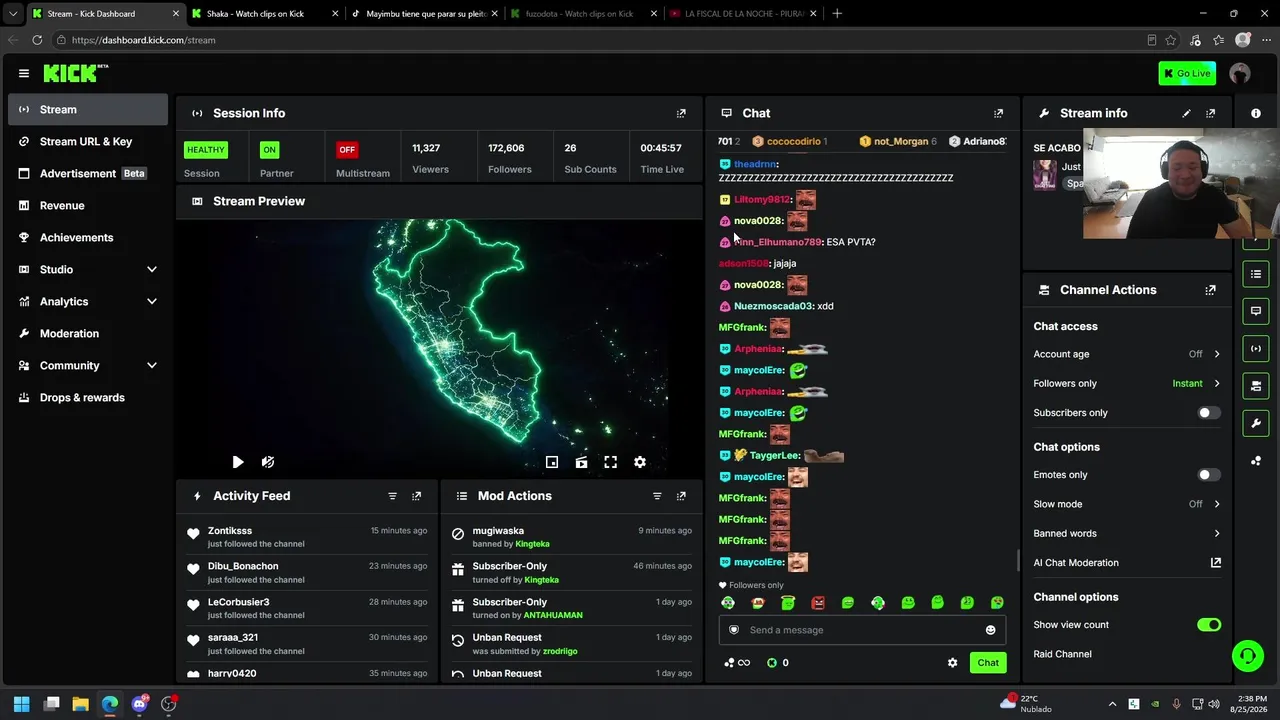Filter the Mod Actions list
This screenshot has width=1280, height=720.
[x=657, y=496]
